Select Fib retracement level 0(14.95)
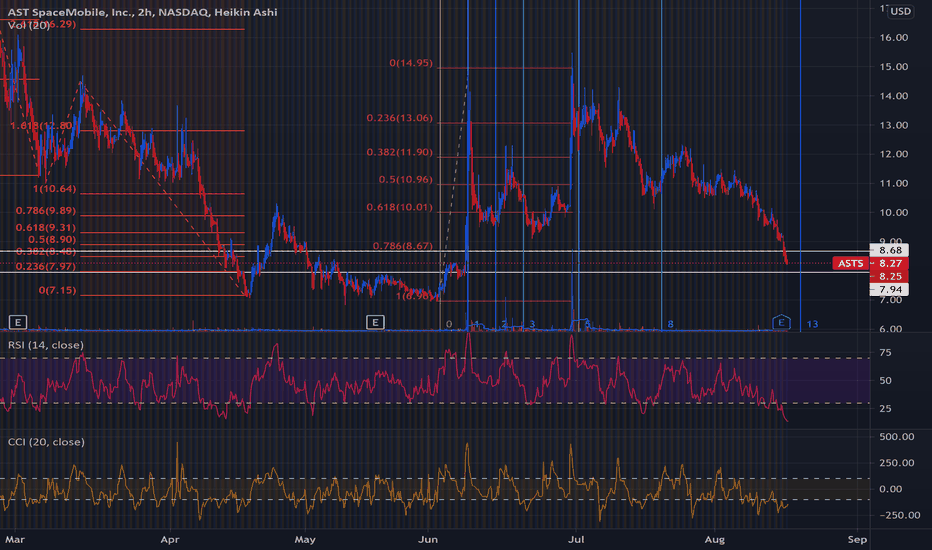The width and height of the screenshot is (932, 550). point(411,63)
